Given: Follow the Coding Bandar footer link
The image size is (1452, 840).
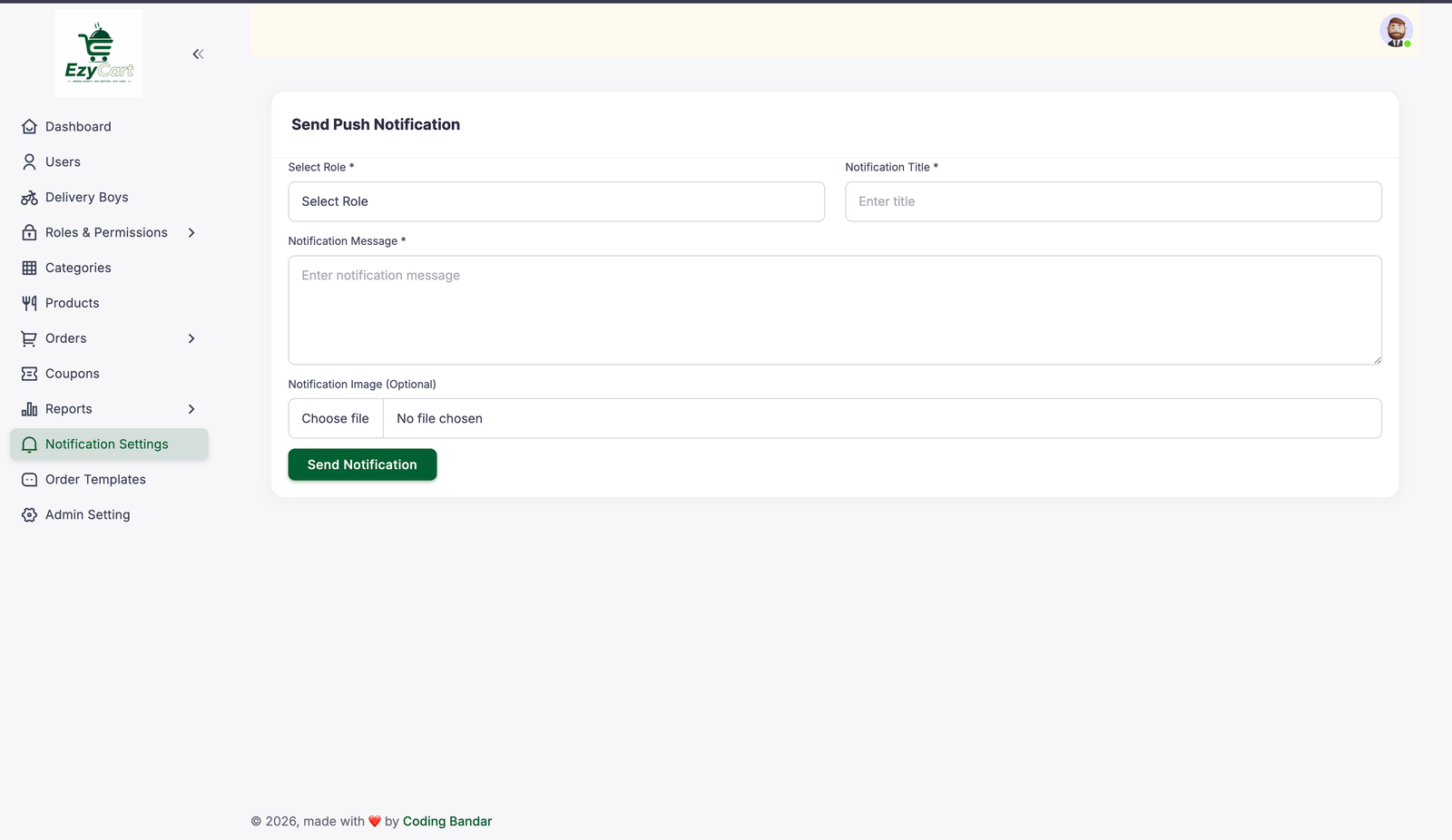Looking at the screenshot, I should (447, 822).
